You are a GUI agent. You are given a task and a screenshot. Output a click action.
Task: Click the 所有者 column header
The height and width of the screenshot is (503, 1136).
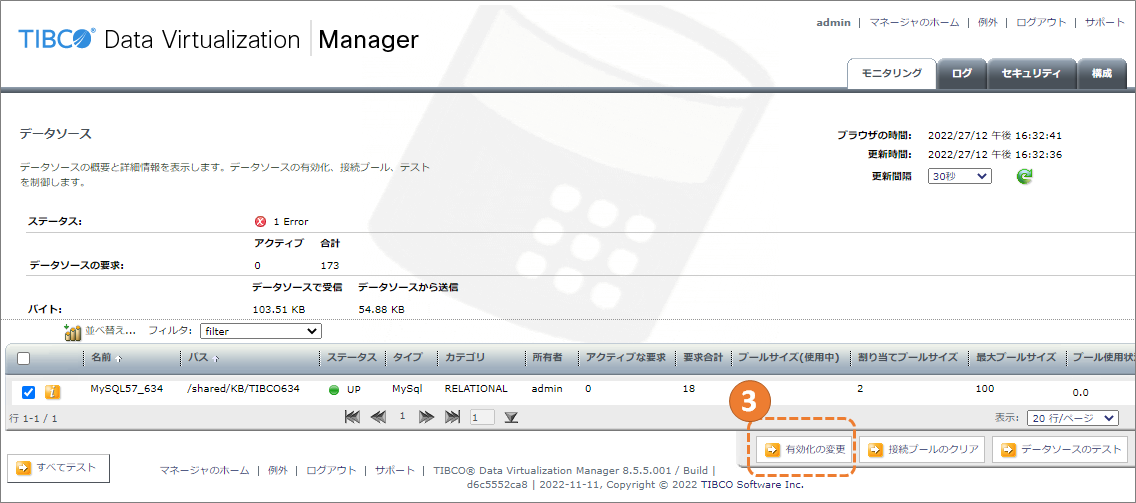click(547, 358)
